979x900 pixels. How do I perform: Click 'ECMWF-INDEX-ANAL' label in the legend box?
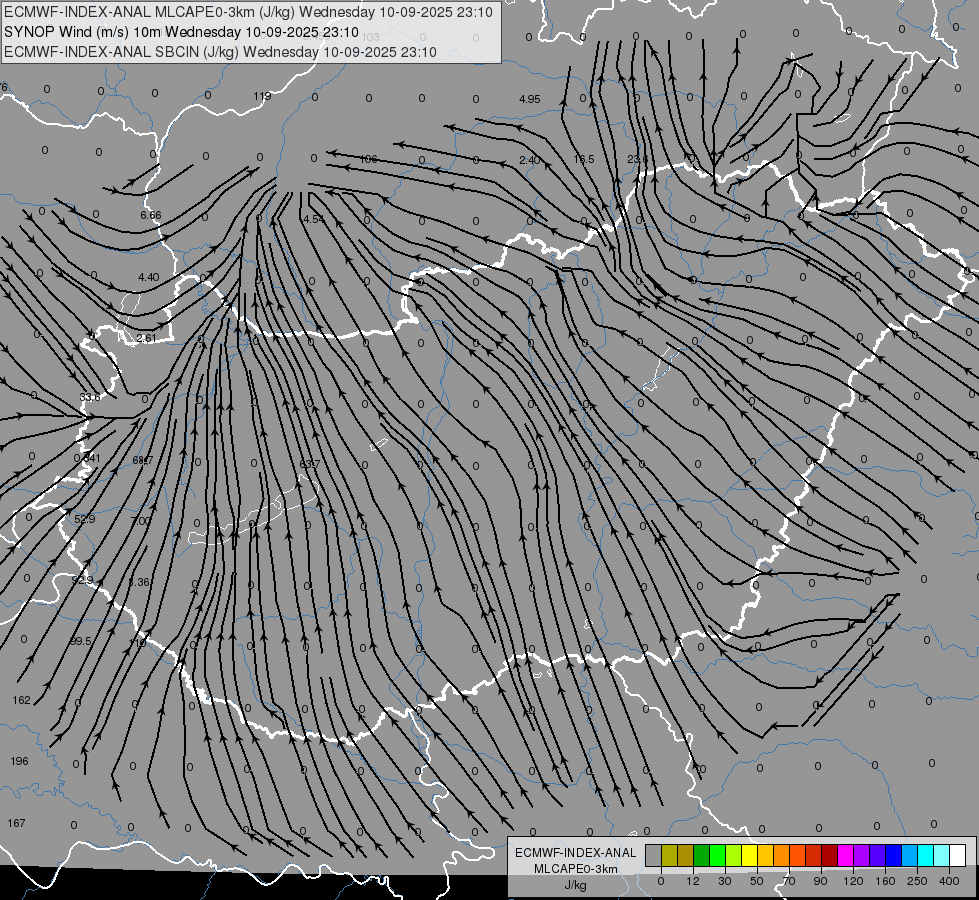[576, 853]
